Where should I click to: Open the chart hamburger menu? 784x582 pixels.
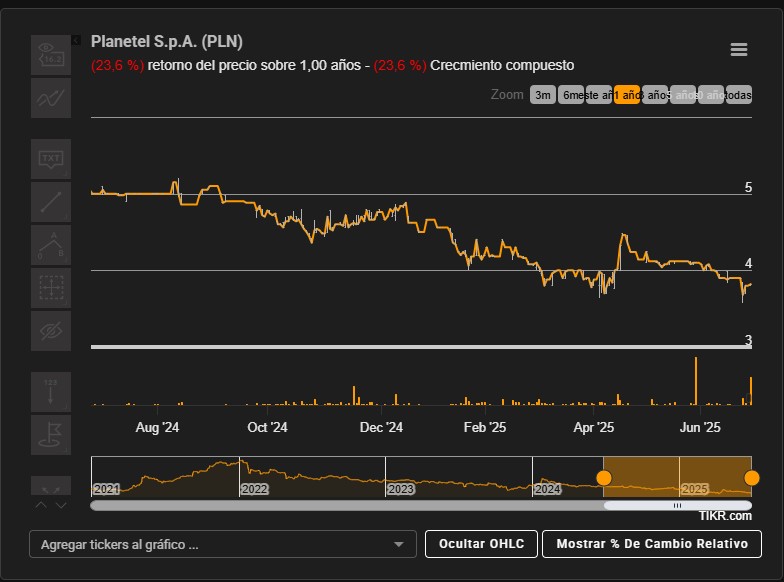[x=739, y=51]
